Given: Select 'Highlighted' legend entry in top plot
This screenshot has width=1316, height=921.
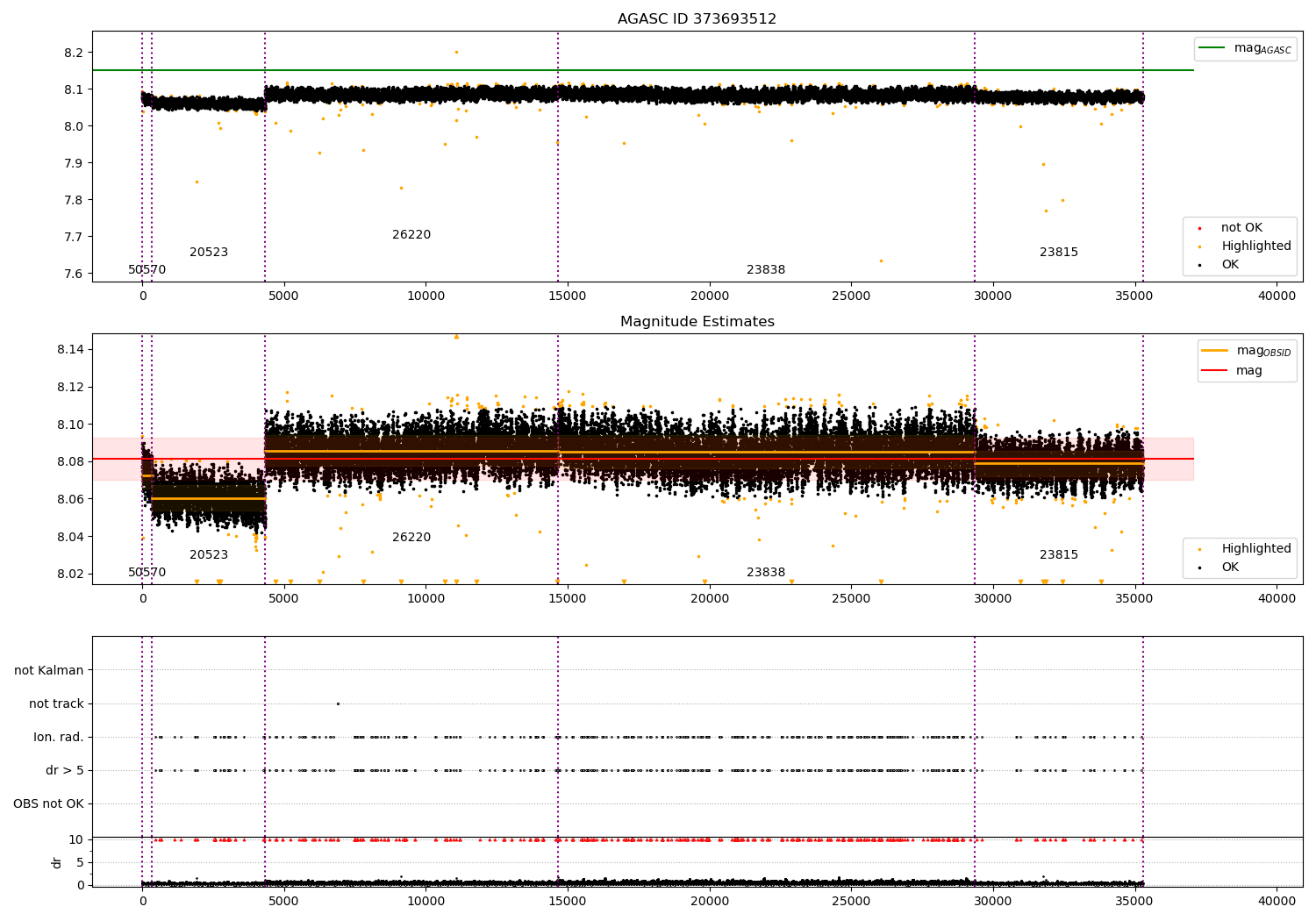Looking at the screenshot, I should pyautogui.click(x=1256, y=246).
